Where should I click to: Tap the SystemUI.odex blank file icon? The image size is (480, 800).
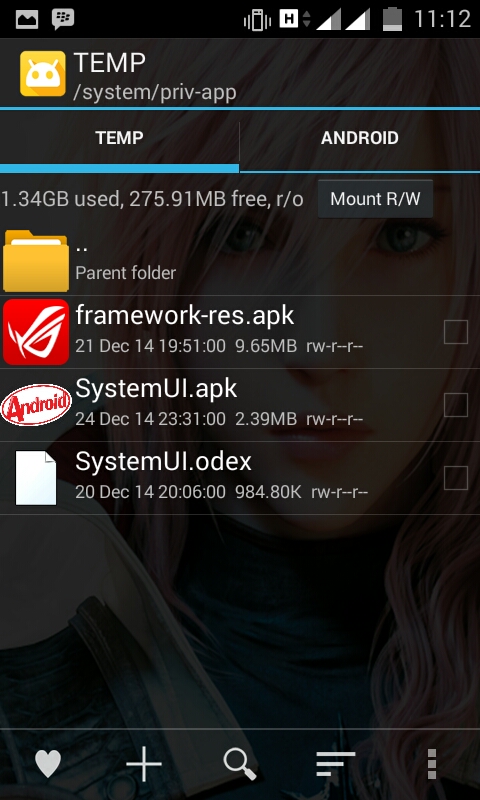[x=36, y=478]
